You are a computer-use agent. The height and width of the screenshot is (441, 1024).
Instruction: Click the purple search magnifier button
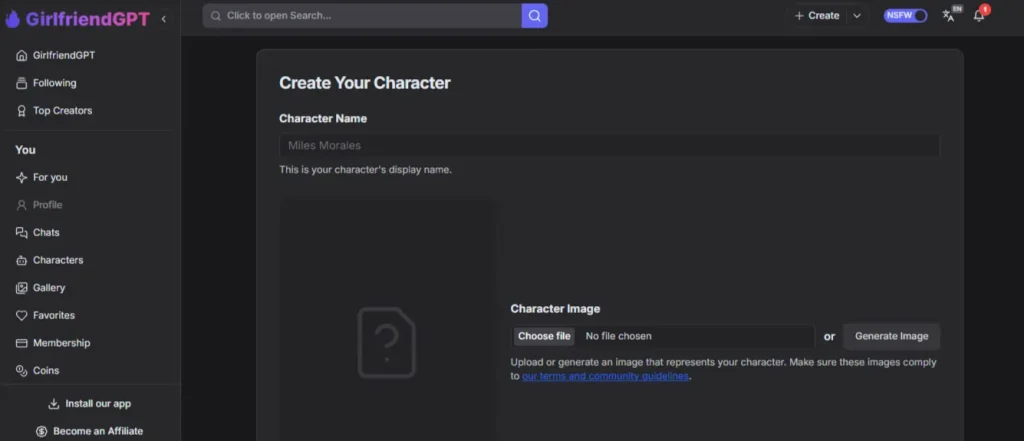pos(534,16)
